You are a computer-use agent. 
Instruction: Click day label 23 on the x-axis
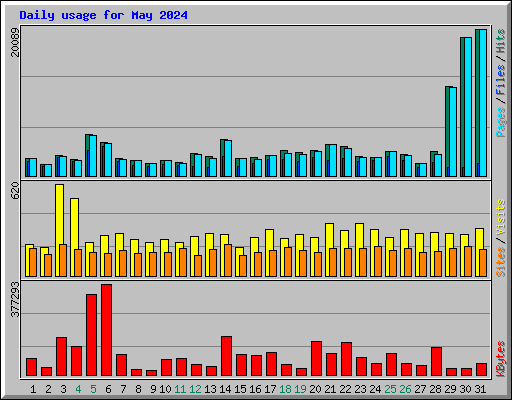pos(360,389)
